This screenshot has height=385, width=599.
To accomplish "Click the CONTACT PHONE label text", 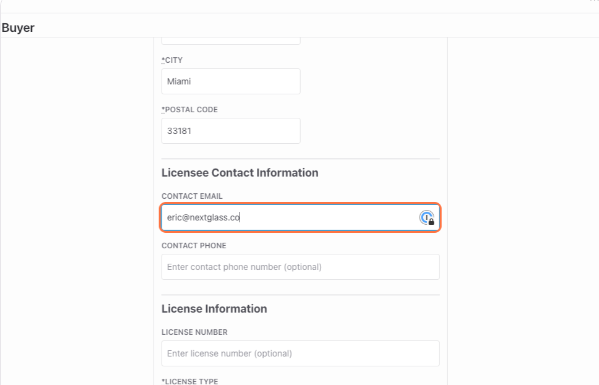I will coord(194,246).
